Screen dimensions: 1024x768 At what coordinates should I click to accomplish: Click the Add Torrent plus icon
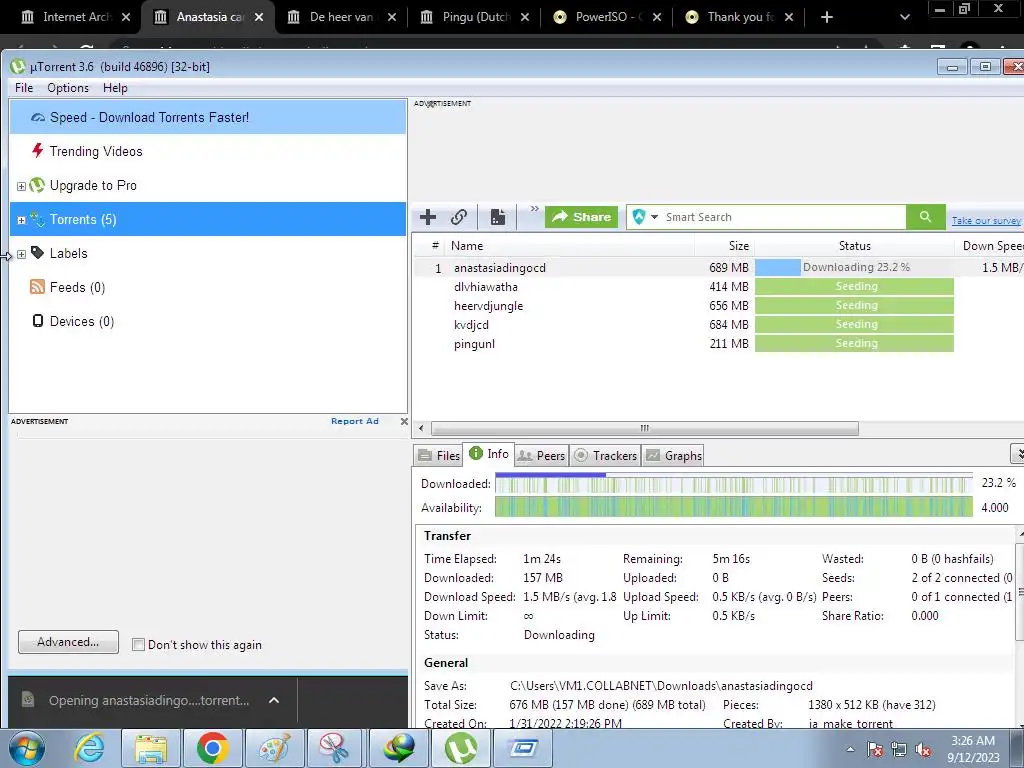pyautogui.click(x=428, y=217)
